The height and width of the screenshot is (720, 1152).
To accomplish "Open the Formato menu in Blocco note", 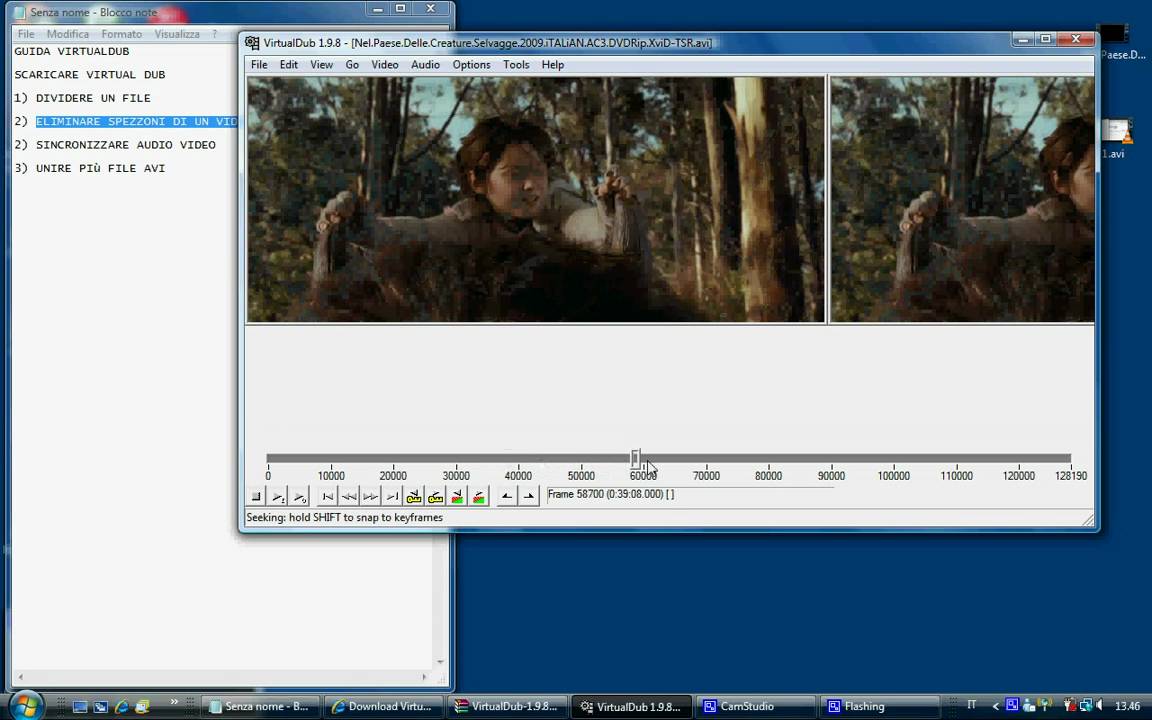I will coord(121,34).
